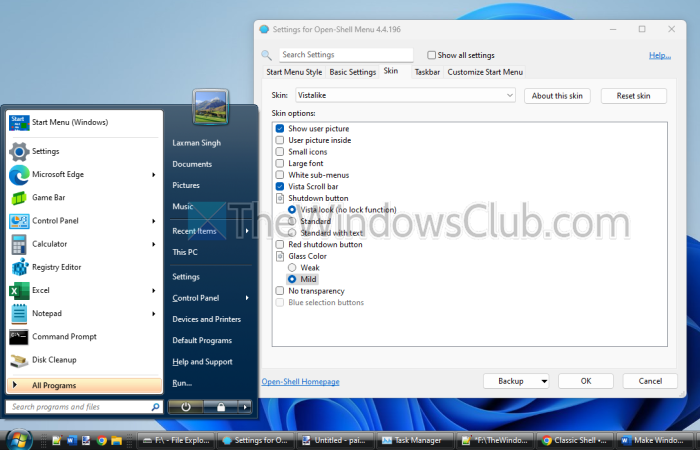
Task: Expand Notepad submenu arrow
Action: (154, 314)
